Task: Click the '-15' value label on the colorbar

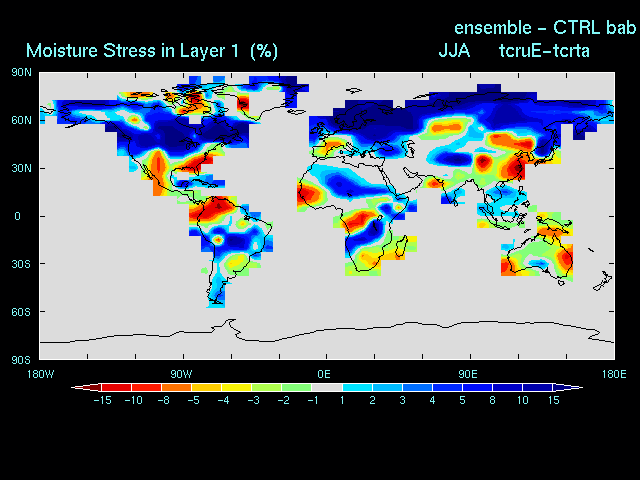Action: tap(101, 401)
